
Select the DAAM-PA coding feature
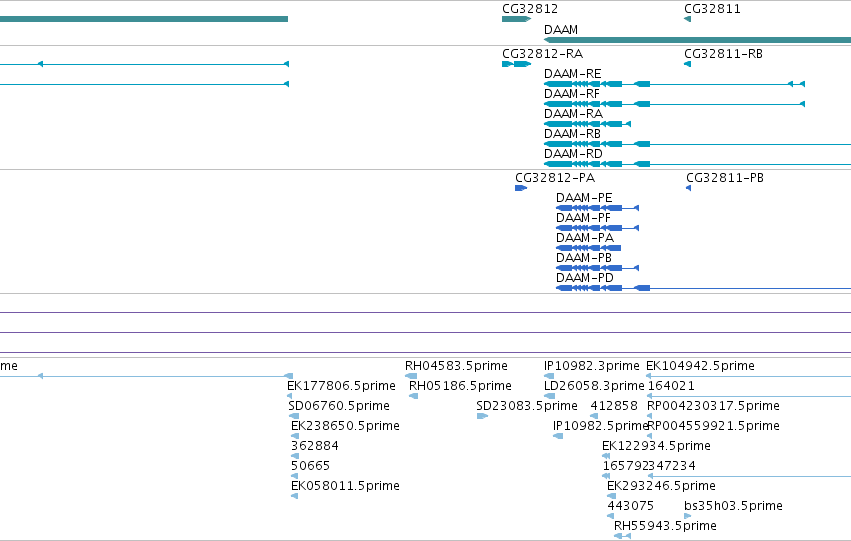[589, 248]
